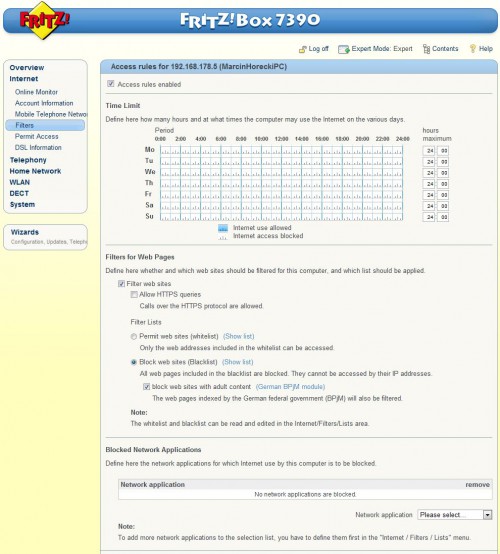Enable Allow HTTPS queries checkbox
500x554 pixels.
(134, 294)
